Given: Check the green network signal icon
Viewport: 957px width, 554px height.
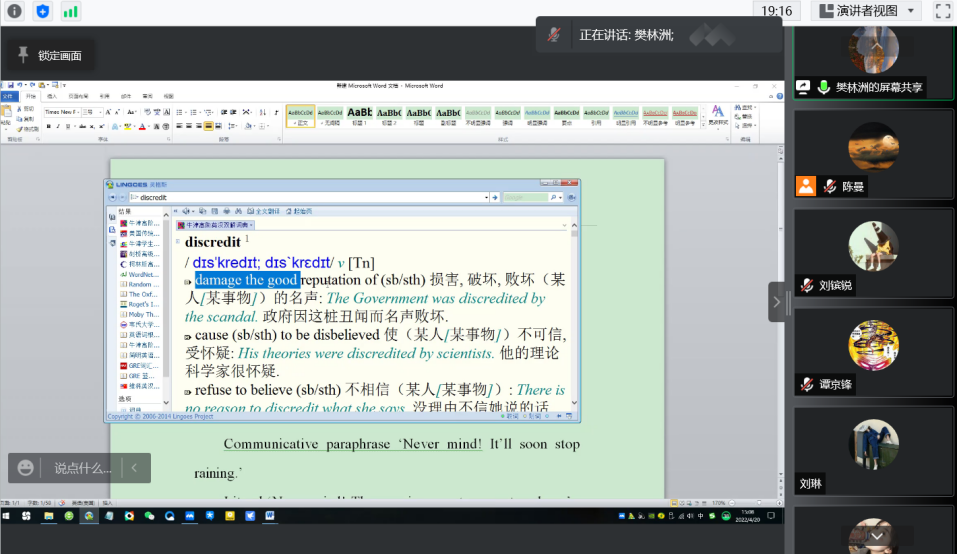Looking at the screenshot, I should pos(70,11).
